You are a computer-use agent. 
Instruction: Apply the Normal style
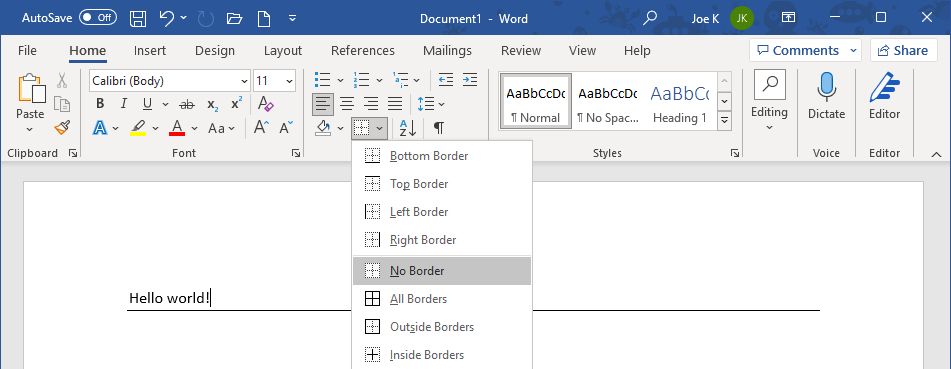click(536, 102)
